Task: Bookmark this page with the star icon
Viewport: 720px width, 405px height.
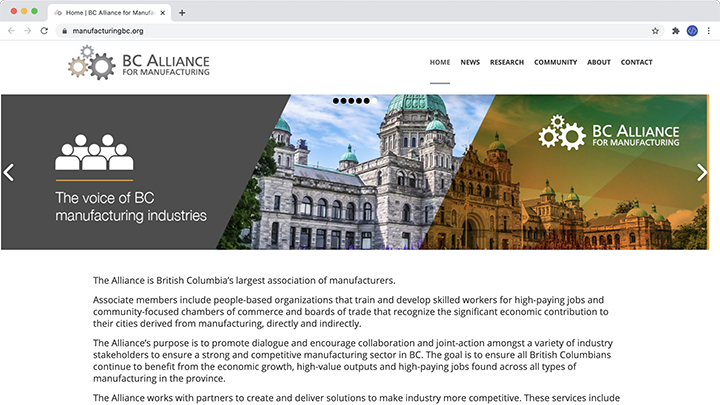Action: 655,31
